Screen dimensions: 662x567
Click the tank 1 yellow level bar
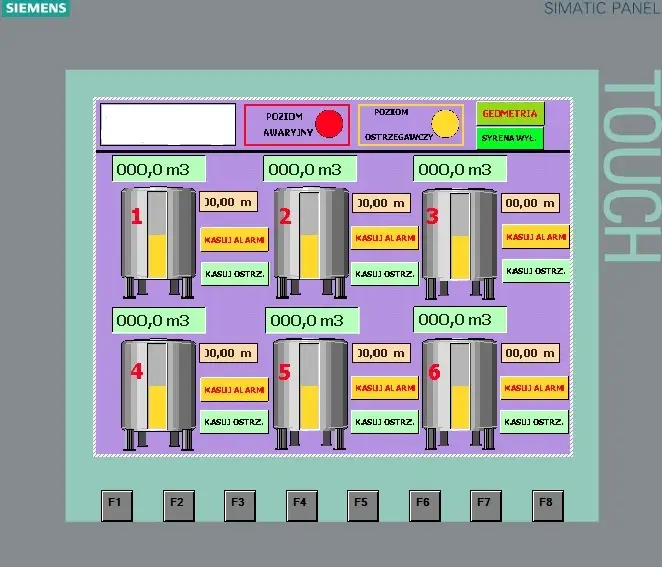pyautogui.click(x=157, y=256)
